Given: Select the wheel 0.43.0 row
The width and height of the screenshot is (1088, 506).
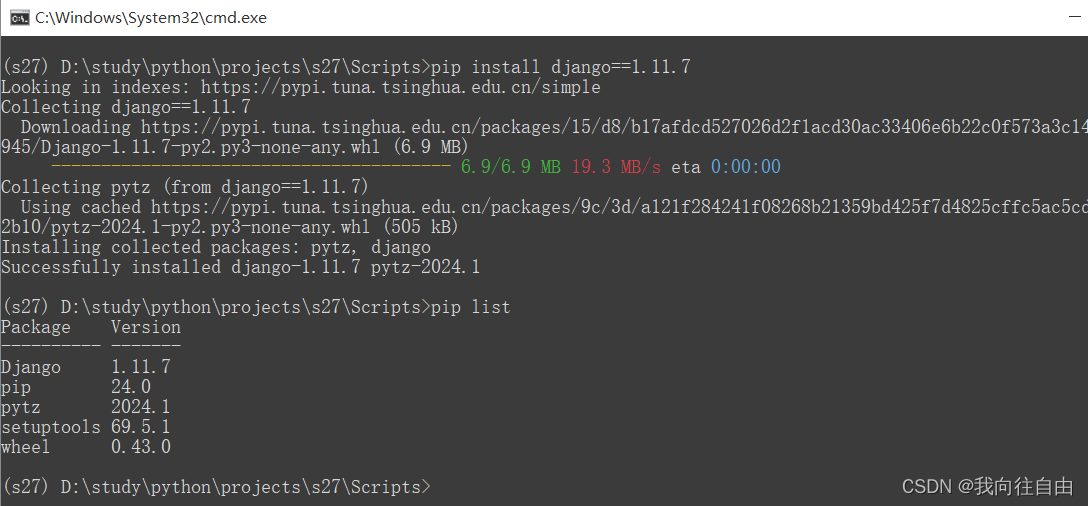Looking at the screenshot, I should [85, 446].
